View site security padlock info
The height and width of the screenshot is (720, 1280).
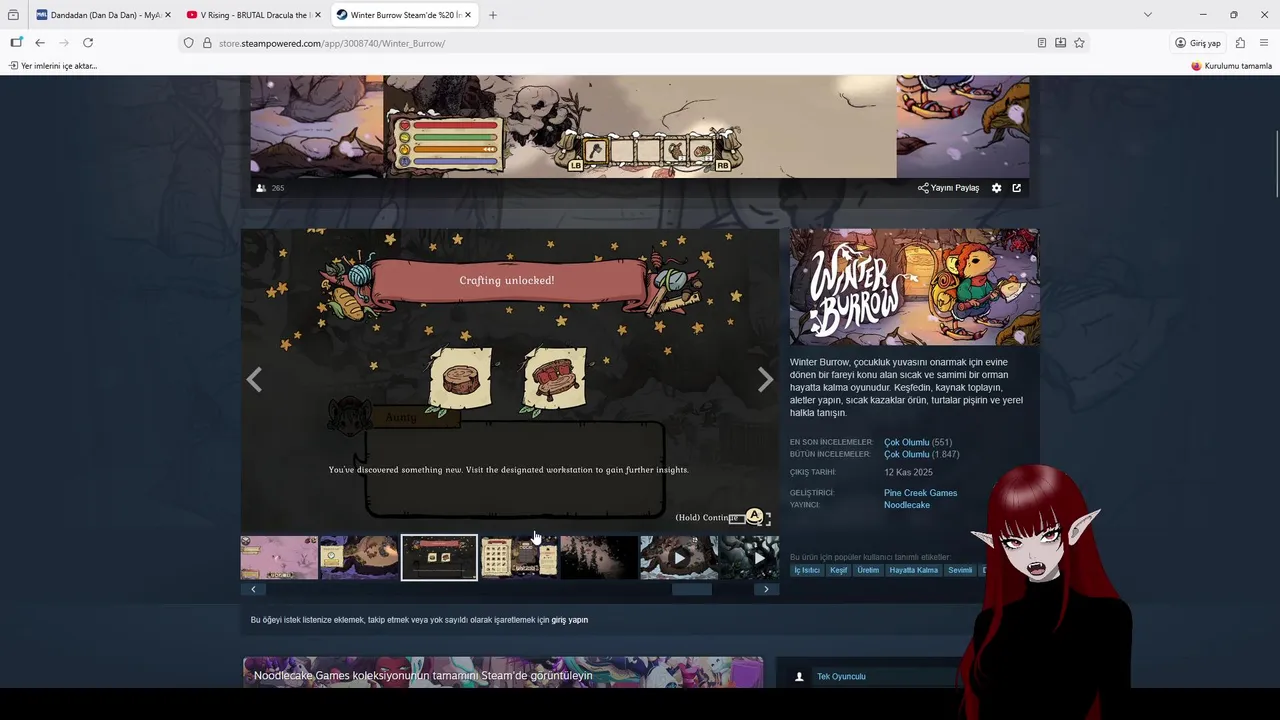tap(207, 43)
